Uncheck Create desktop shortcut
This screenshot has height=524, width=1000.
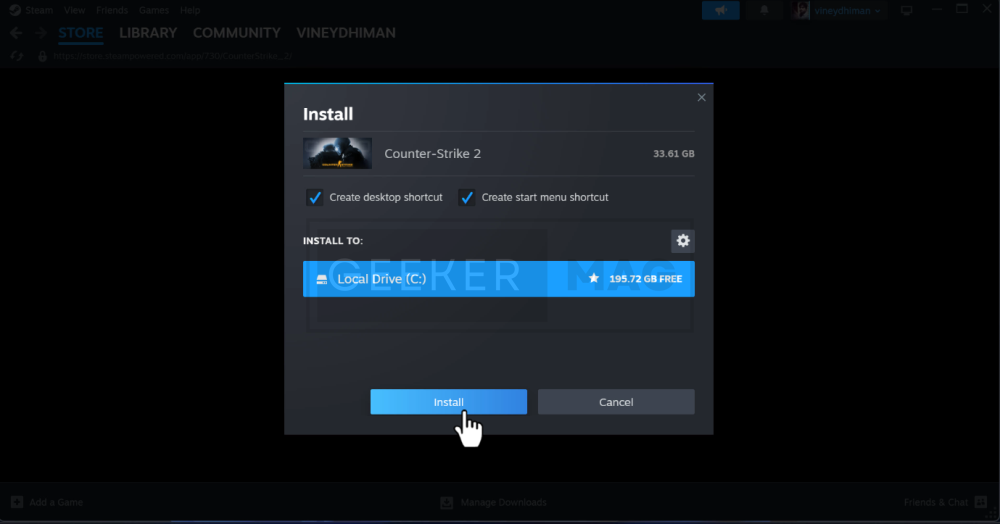tap(314, 198)
